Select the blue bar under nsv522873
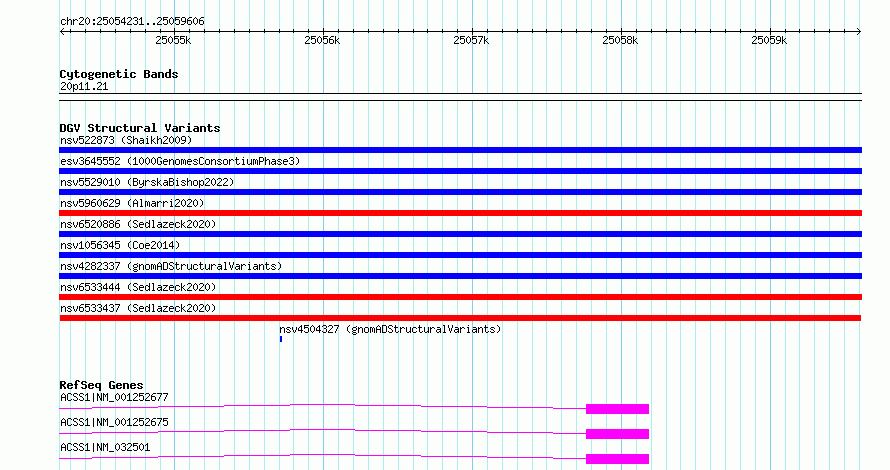The image size is (890, 470). click(x=460, y=150)
